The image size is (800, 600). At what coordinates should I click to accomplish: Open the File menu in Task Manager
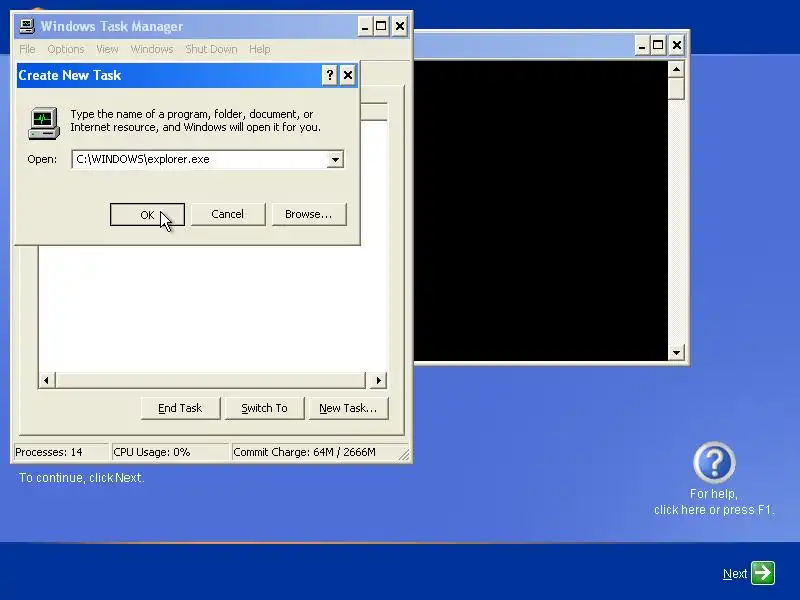(27, 49)
